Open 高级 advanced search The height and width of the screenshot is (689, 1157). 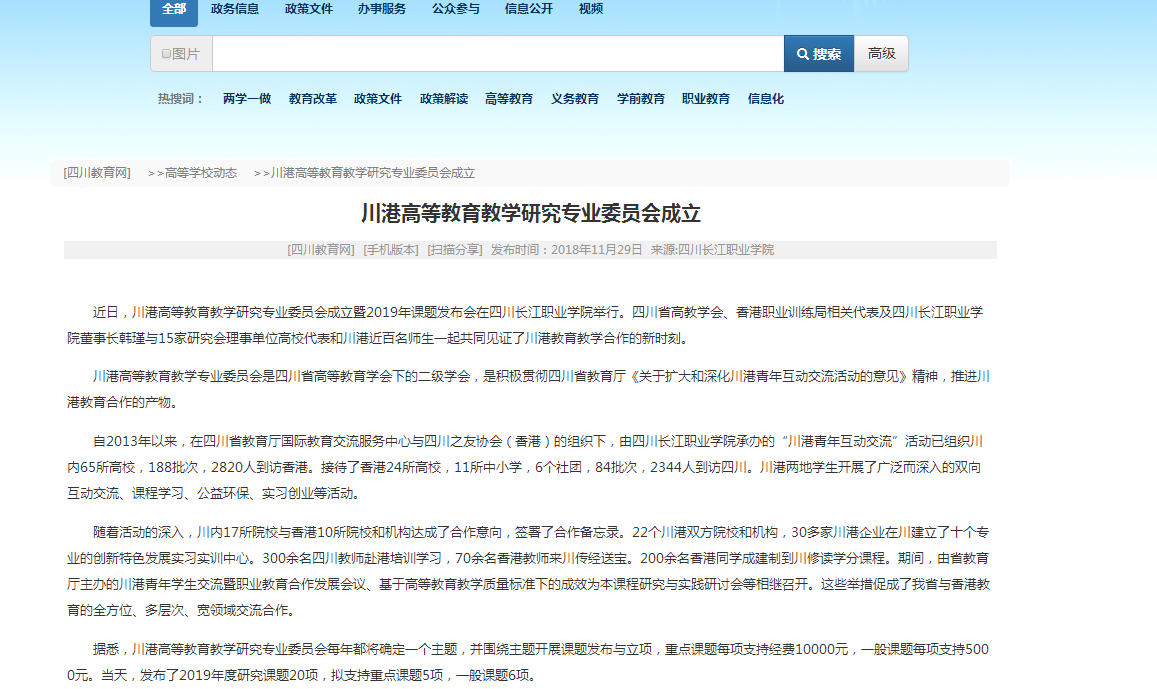(x=881, y=54)
